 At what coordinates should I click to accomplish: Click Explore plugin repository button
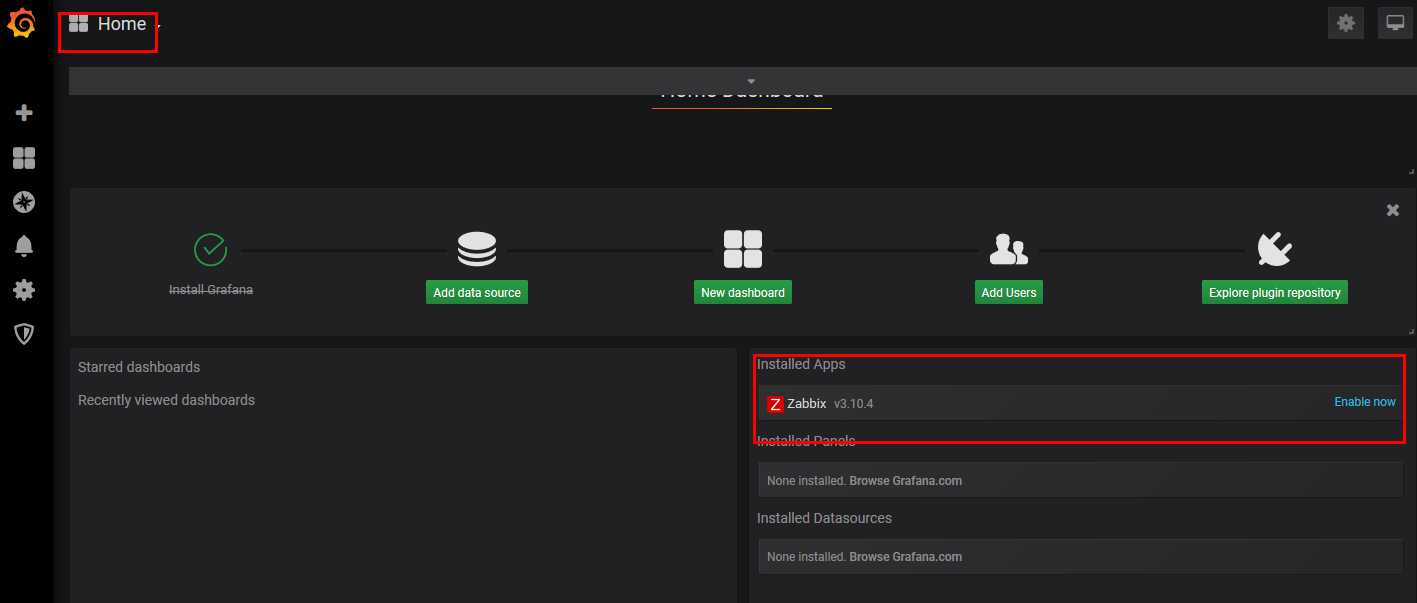[1275, 293]
